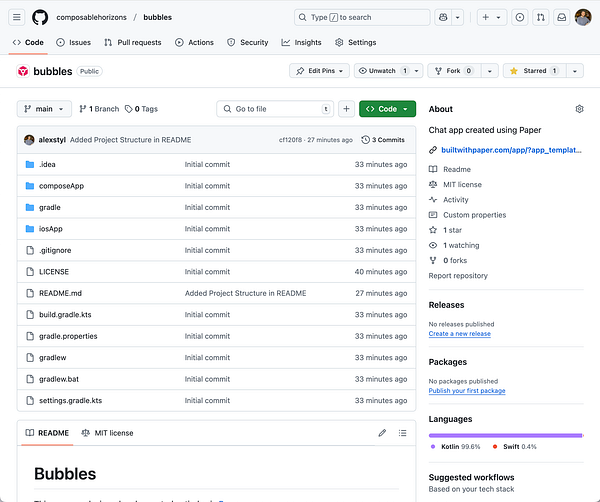Viewport: 600px width, 502px height.
Task: Open the Activity sidebar link
Action: tap(455, 200)
